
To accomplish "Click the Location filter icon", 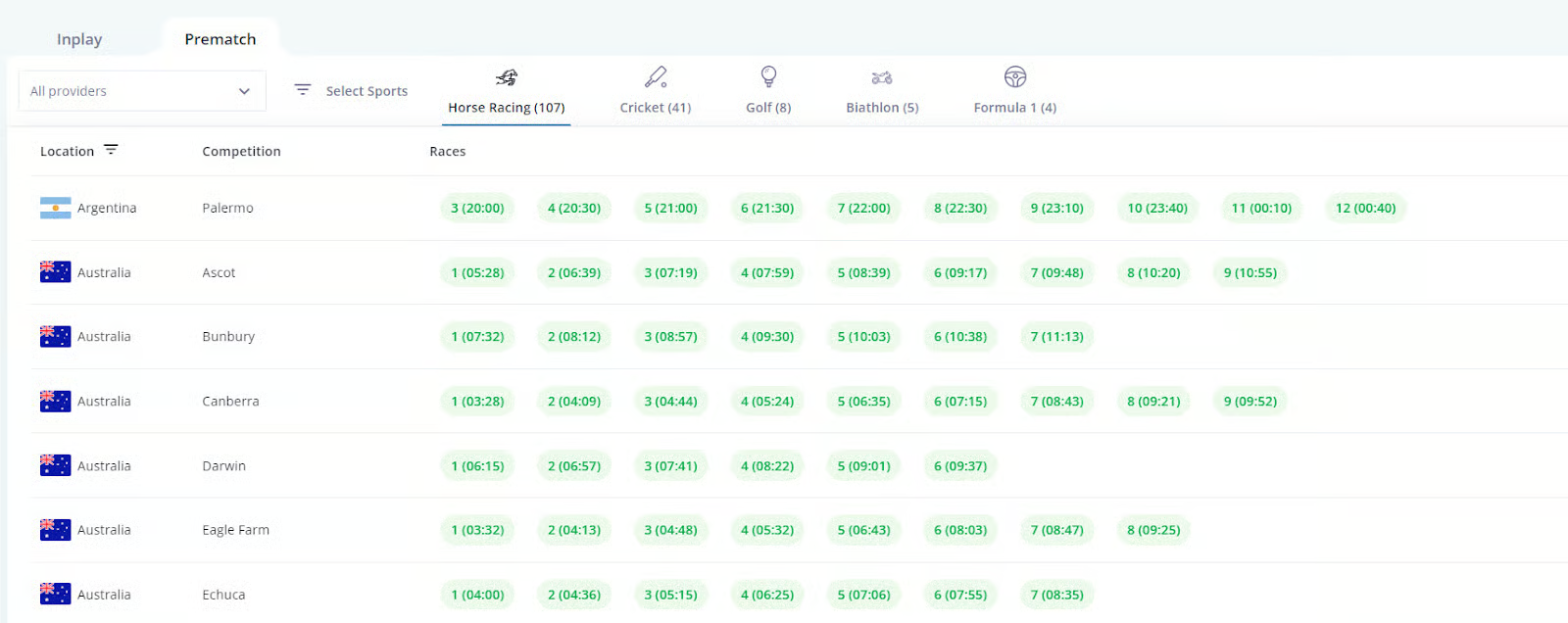I will (111, 150).
